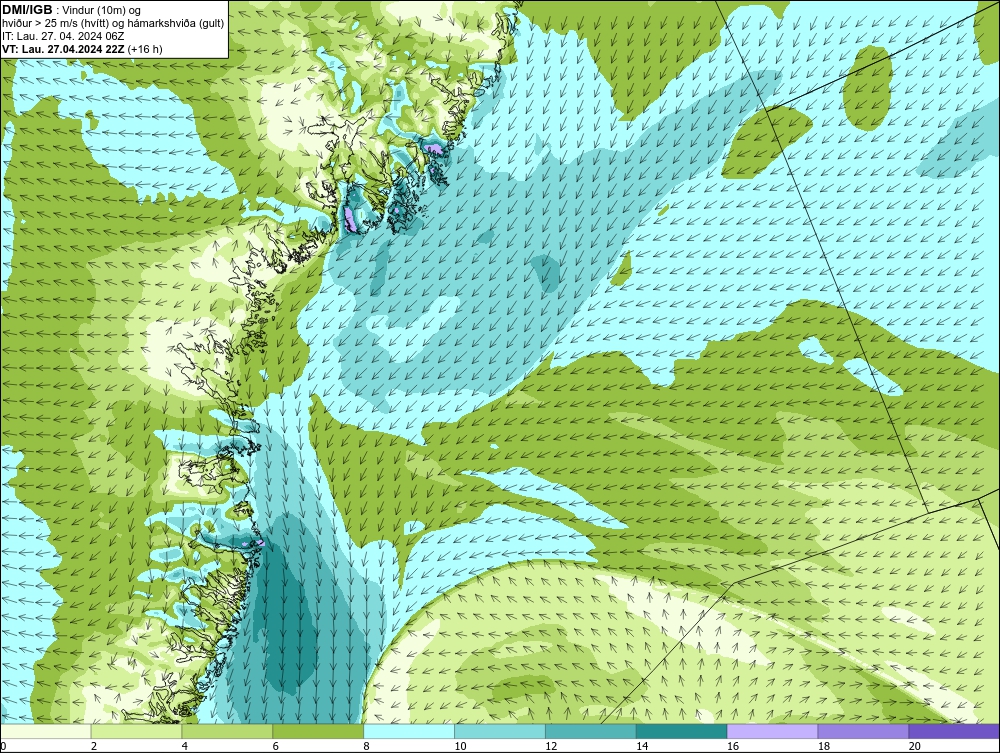
Task: Click the 12–14 m/s teal legend swatch
Action: [591, 731]
